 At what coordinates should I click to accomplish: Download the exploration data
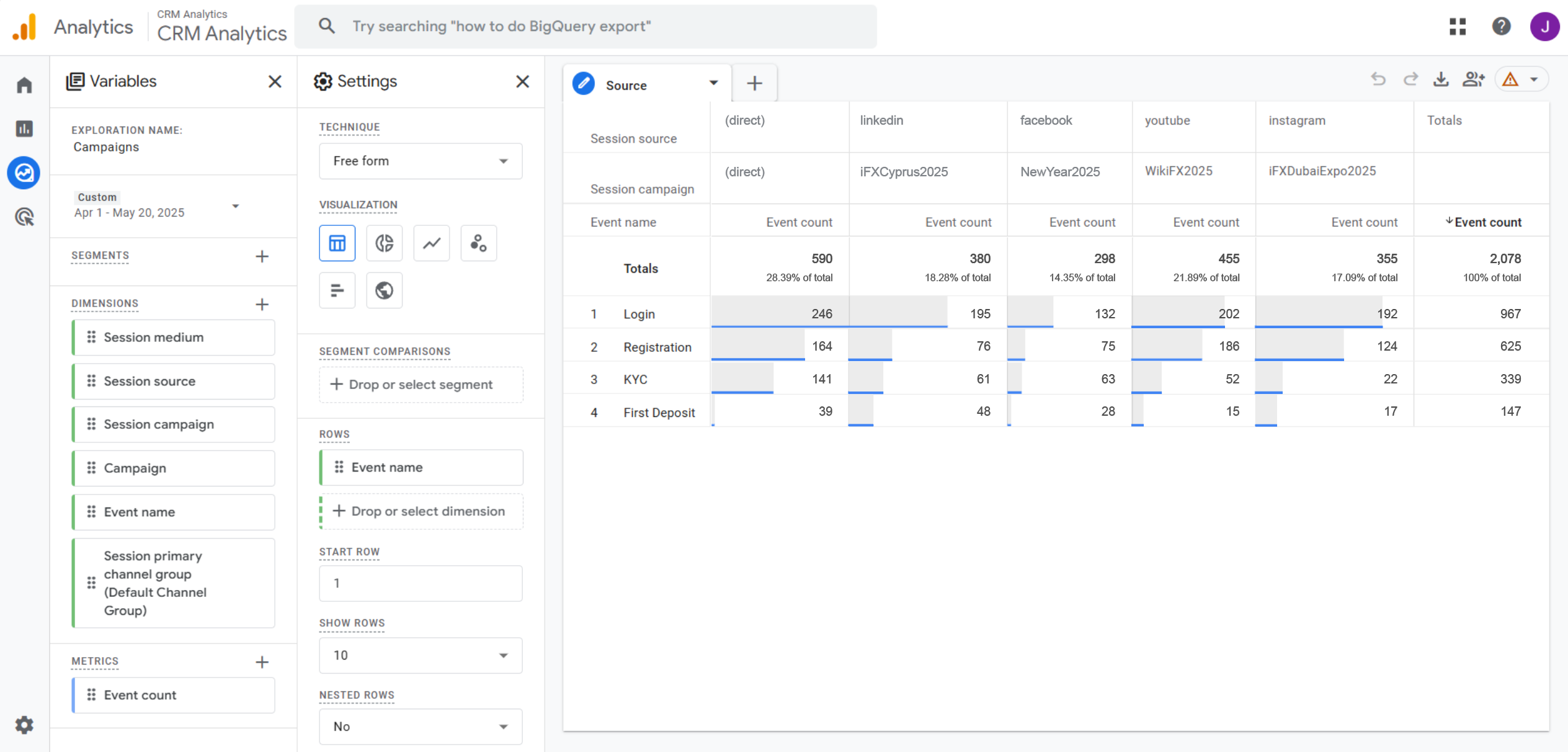click(1441, 79)
